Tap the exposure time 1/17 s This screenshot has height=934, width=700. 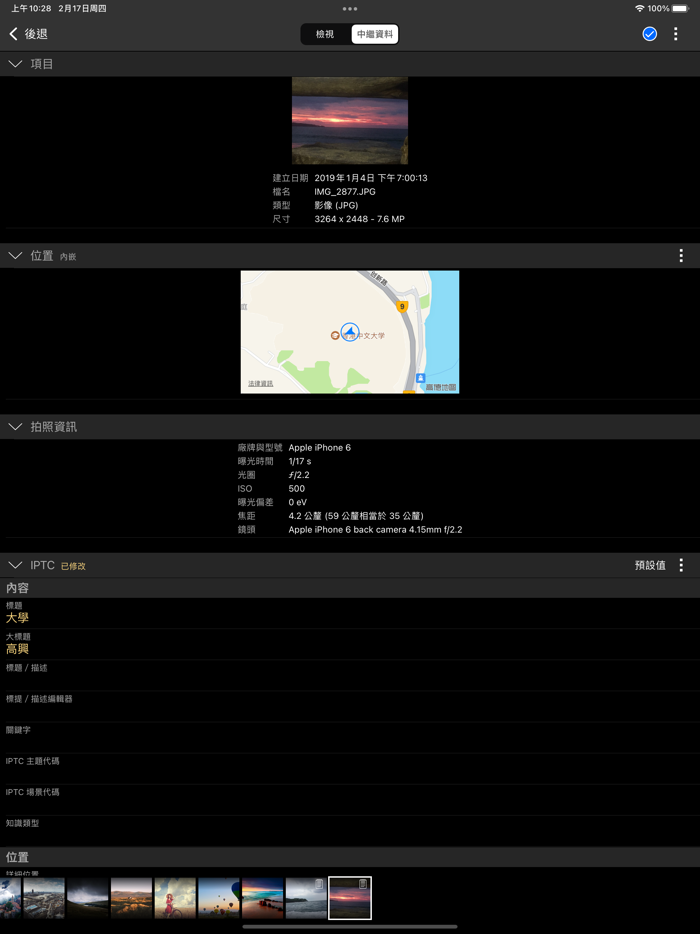point(300,461)
